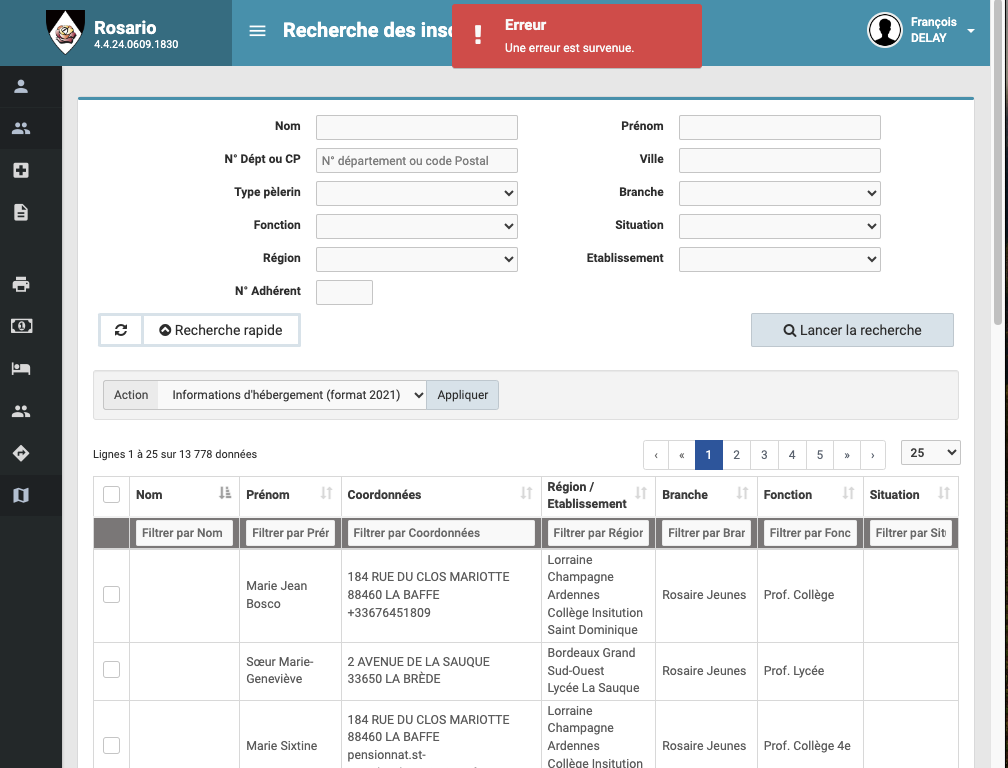
Task: Select the printer icon in the sidebar
Action: (x=20, y=284)
